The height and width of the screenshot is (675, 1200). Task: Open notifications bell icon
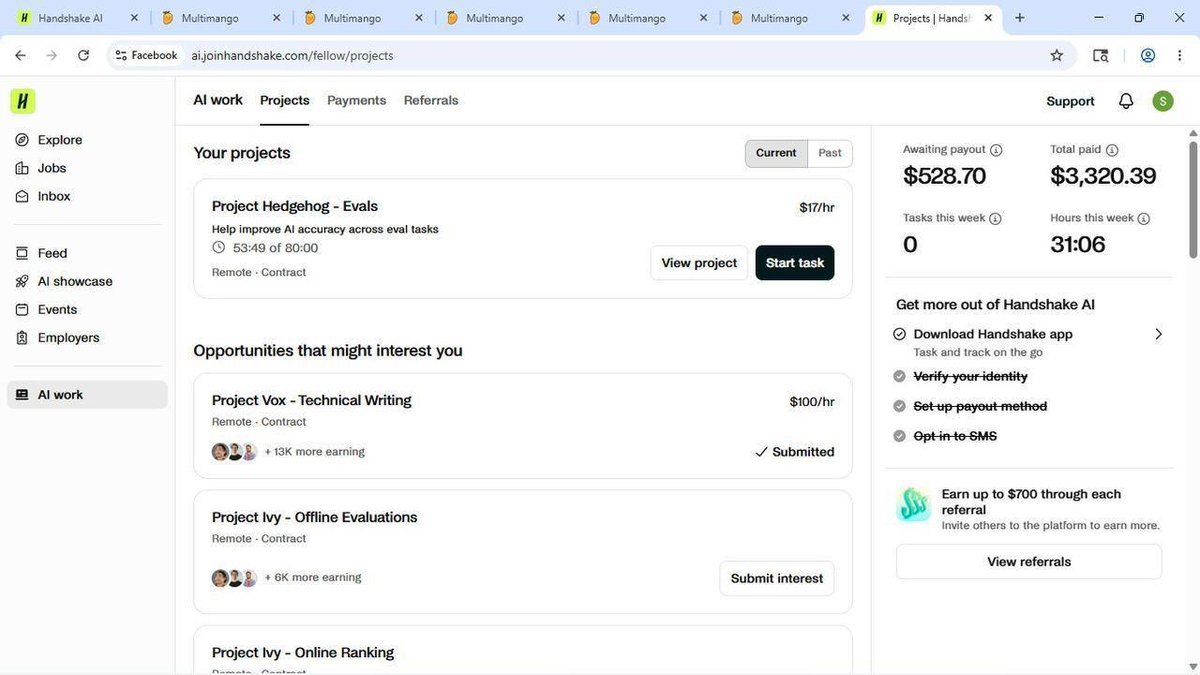[1126, 101]
